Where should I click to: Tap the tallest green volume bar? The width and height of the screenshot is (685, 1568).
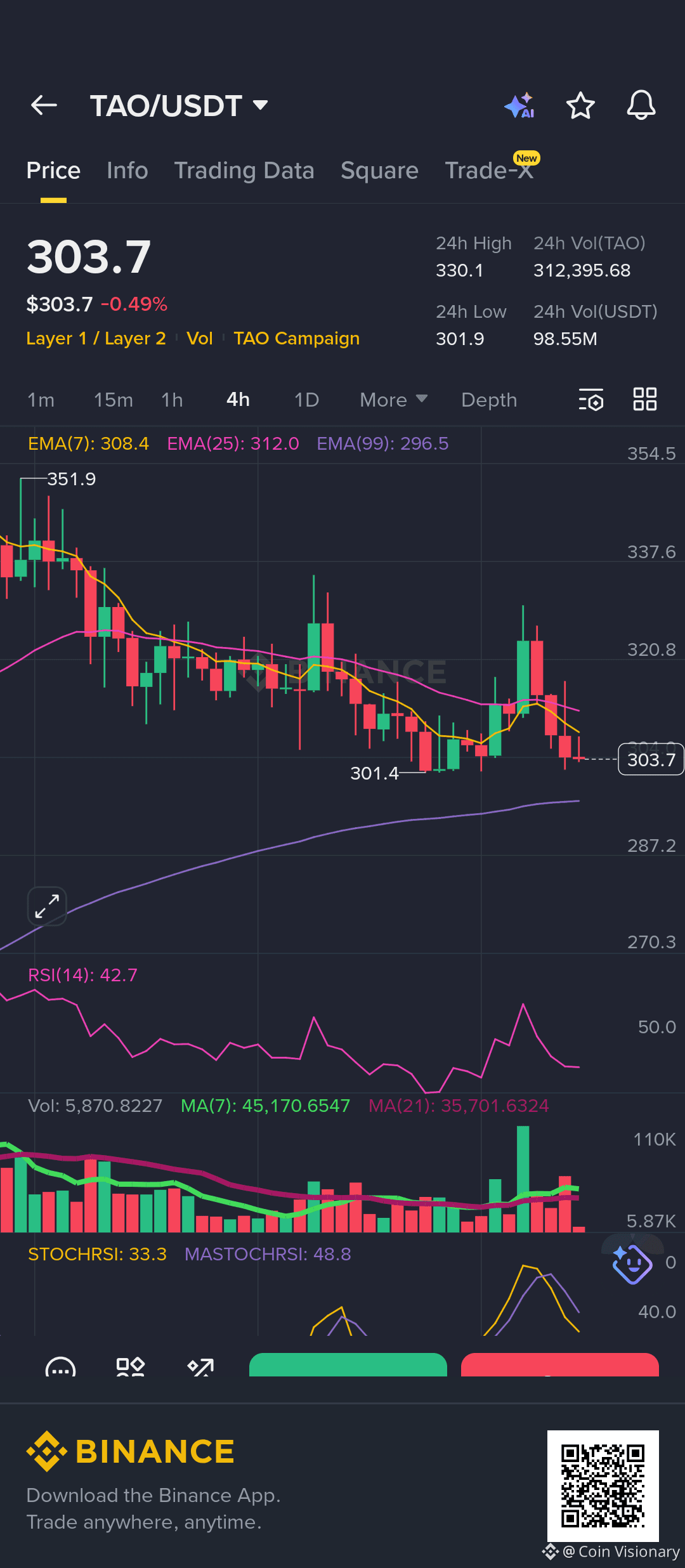(523, 1179)
